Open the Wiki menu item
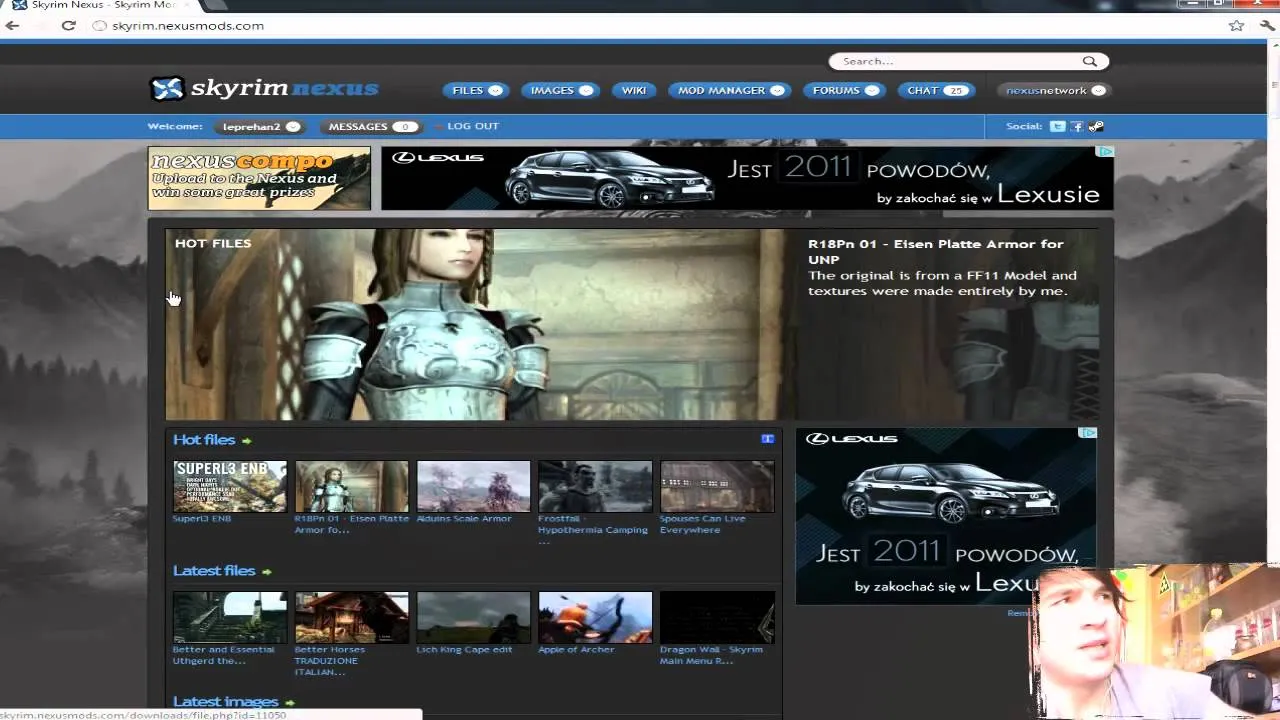This screenshot has height=720, width=1280. point(634,90)
